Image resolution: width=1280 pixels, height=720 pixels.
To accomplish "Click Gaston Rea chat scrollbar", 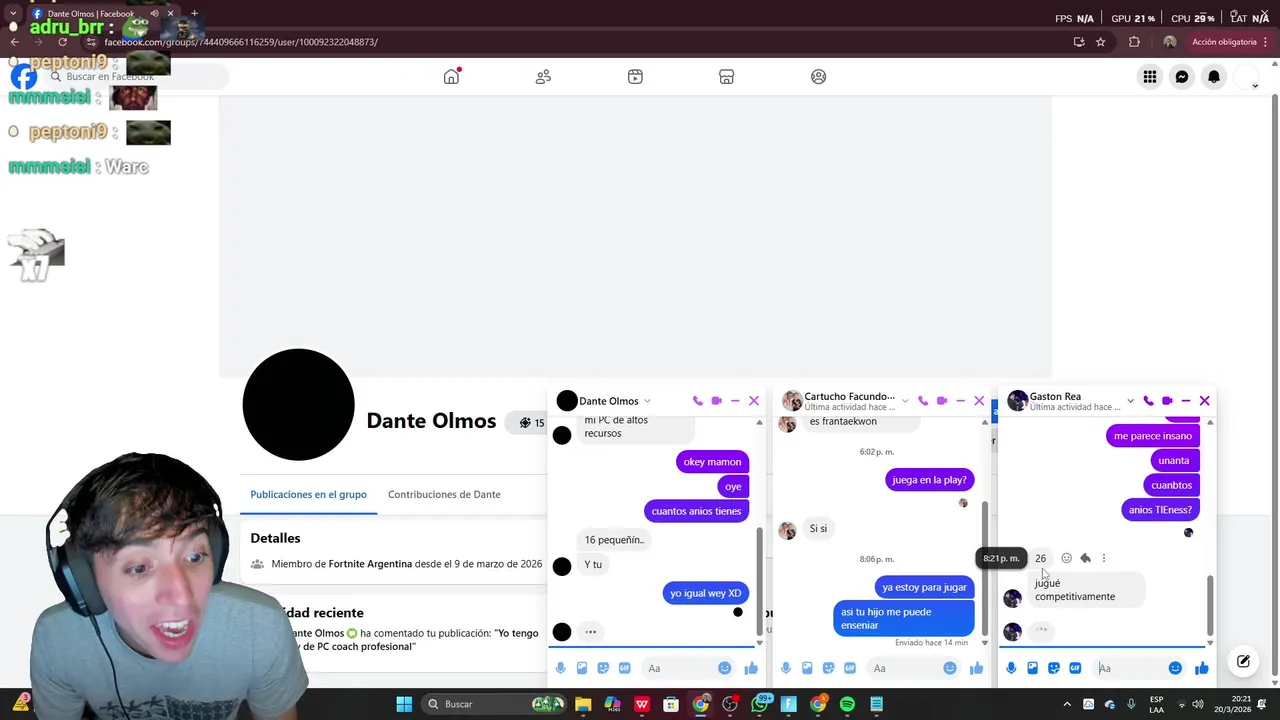I will tap(1210, 605).
